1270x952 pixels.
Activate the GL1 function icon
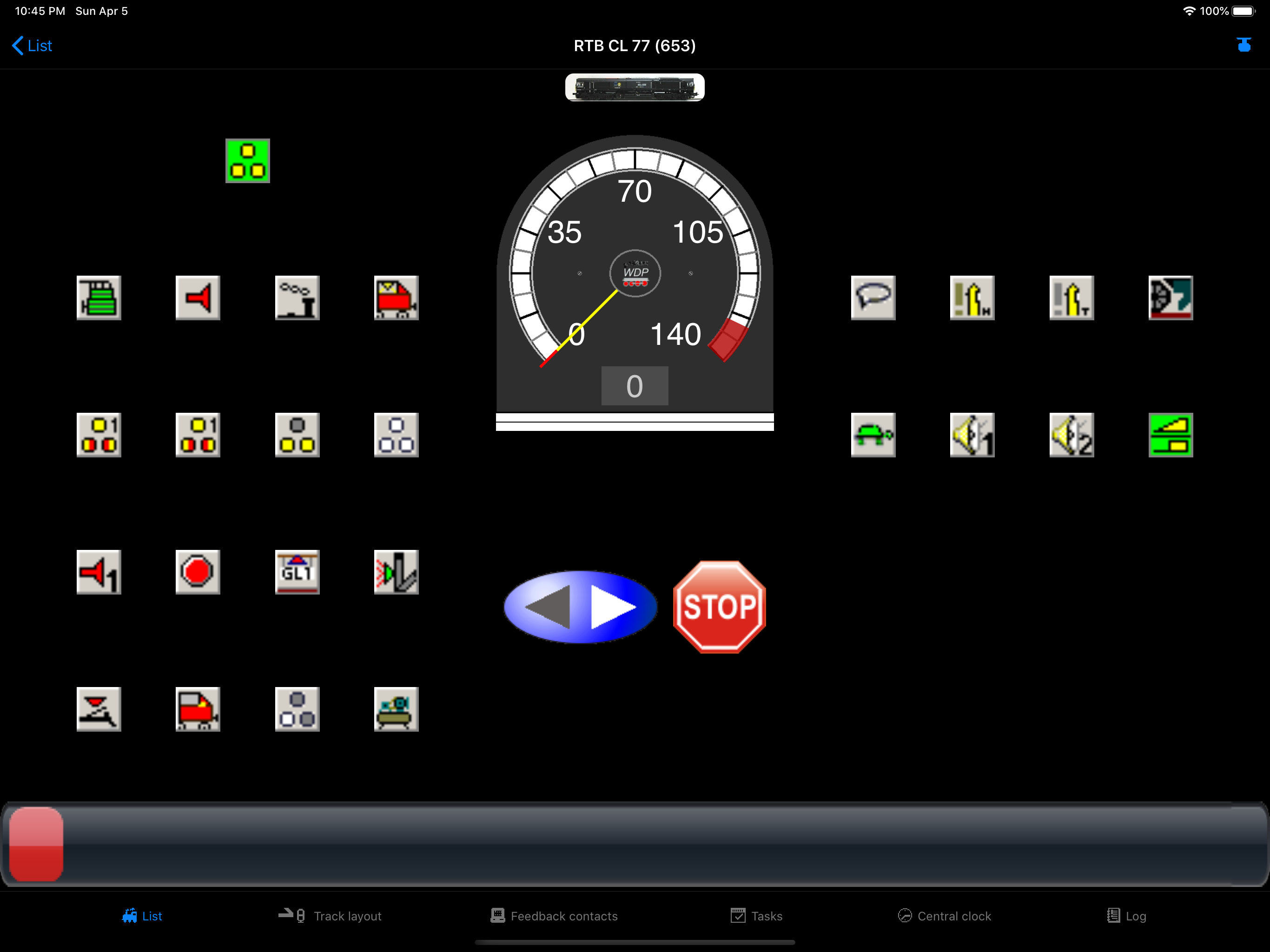298,573
